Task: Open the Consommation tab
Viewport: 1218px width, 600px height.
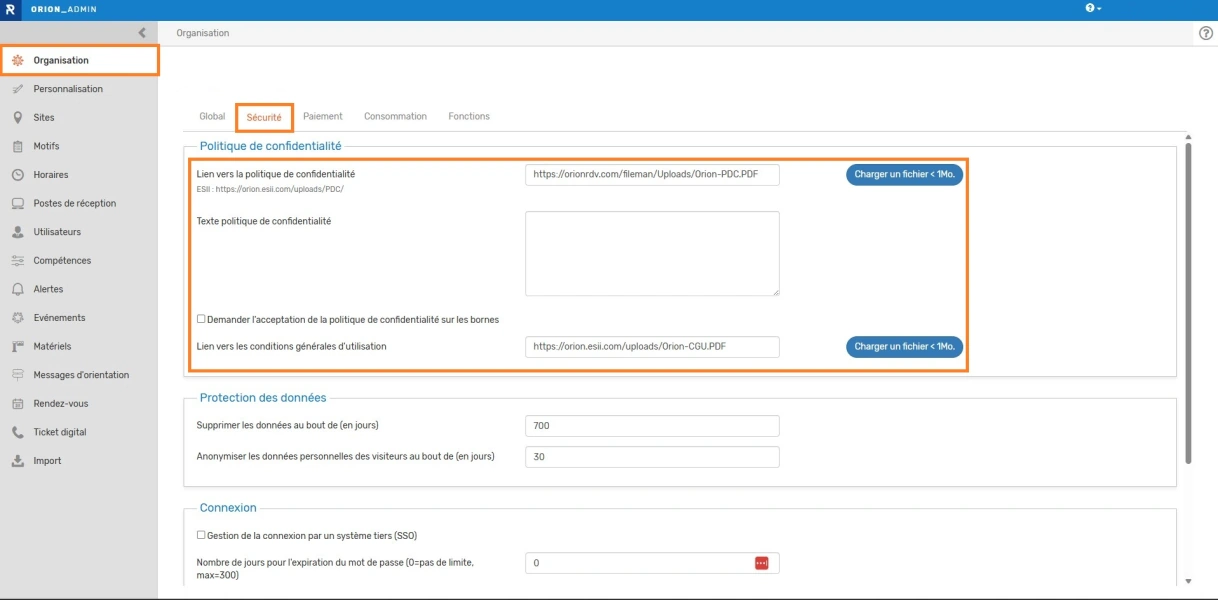Action: 395,117
